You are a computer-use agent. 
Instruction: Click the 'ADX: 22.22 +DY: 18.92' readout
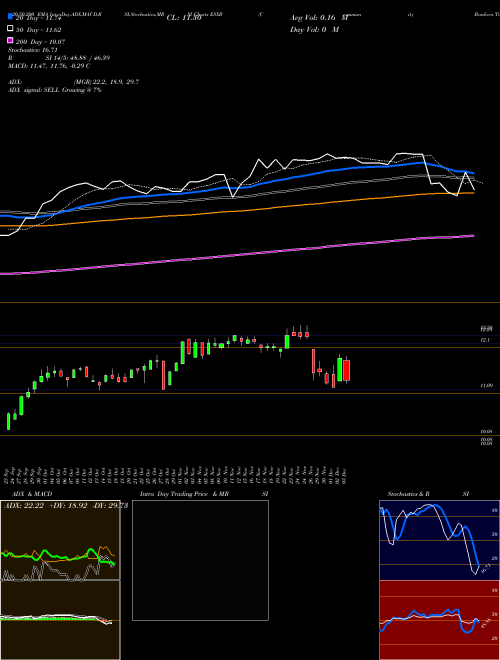point(46,505)
